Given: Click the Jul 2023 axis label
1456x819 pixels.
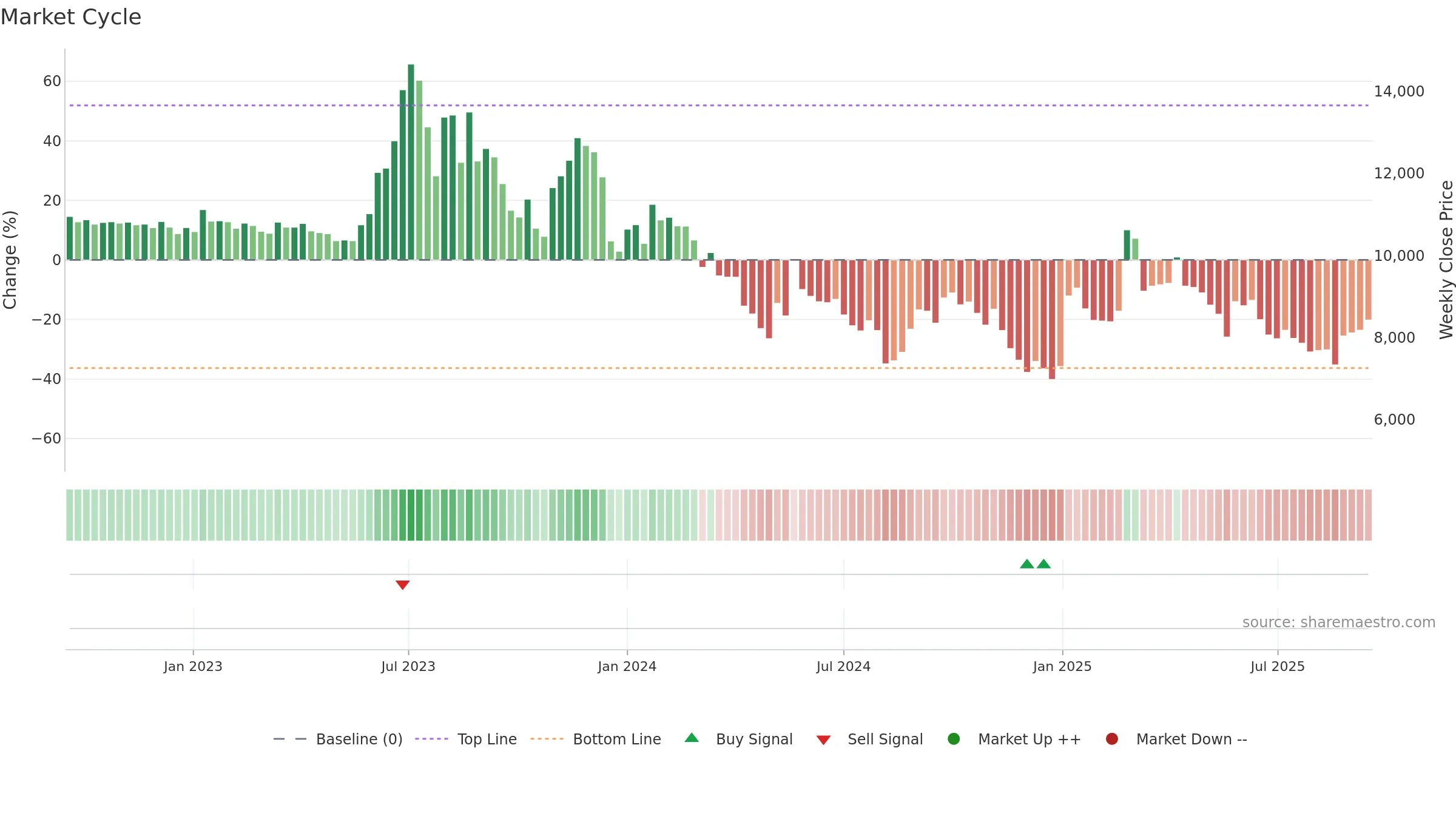Looking at the screenshot, I should point(408,666).
